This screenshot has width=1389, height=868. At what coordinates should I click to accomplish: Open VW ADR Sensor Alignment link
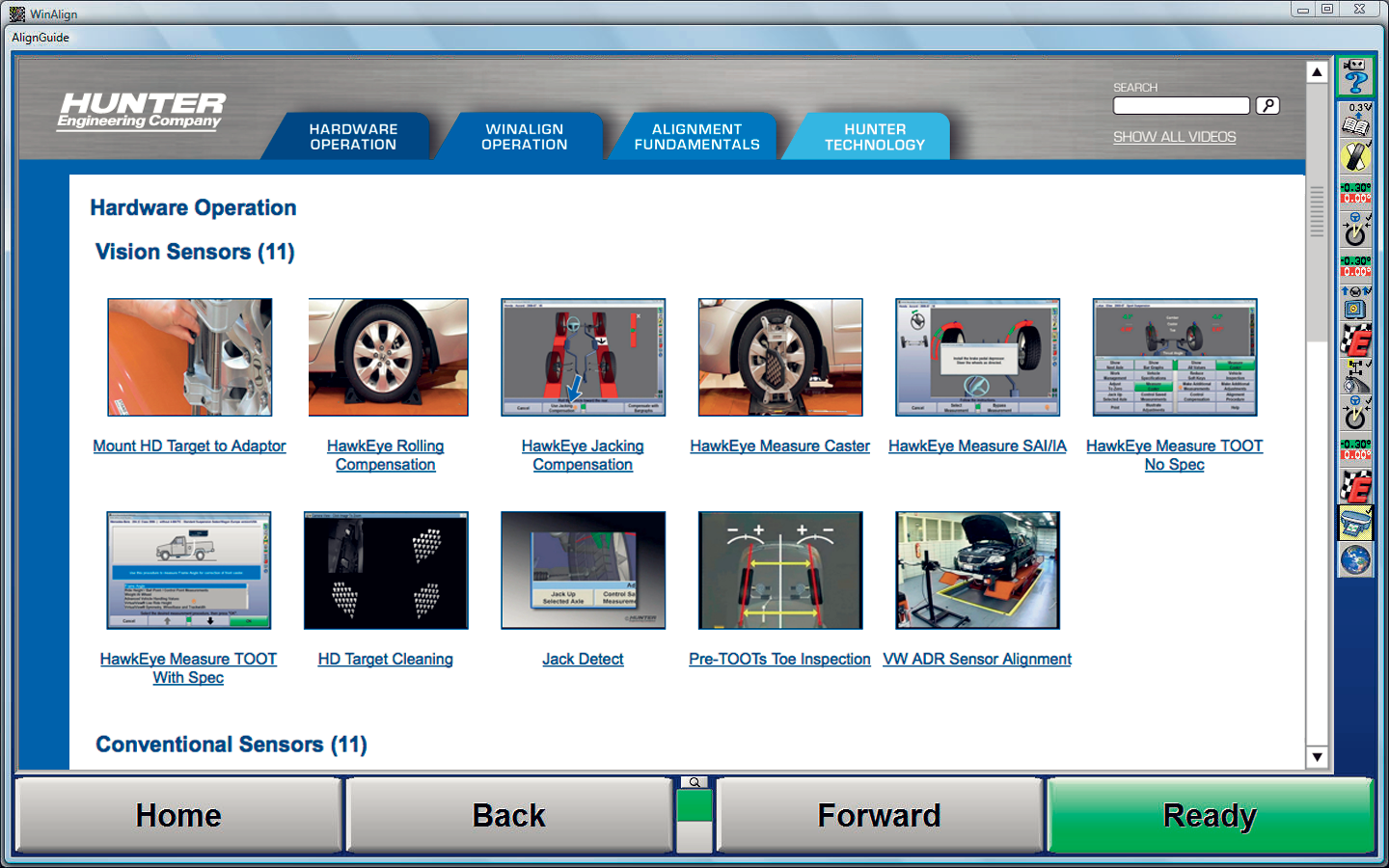977,659
